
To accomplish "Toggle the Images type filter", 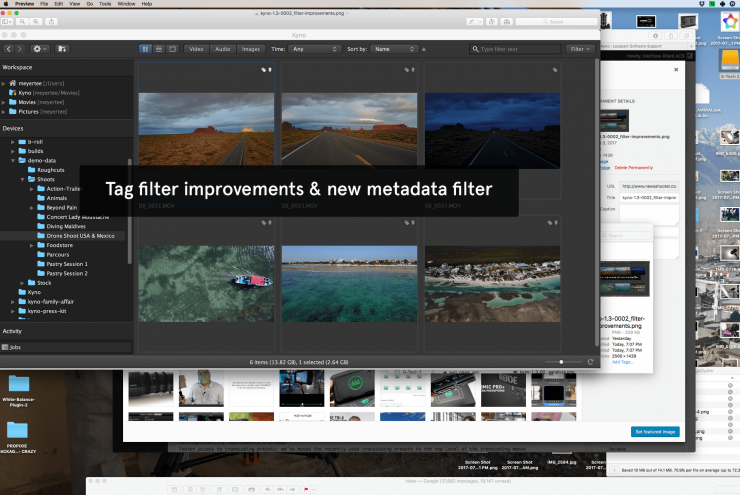I will [x=251, y=48].
